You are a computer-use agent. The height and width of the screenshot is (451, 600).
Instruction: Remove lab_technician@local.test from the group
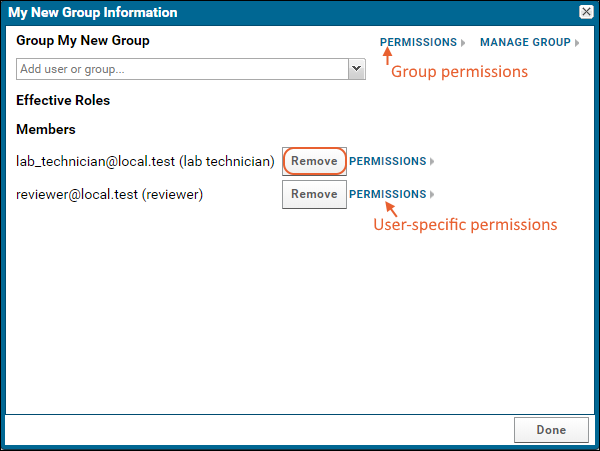(314, 161)
